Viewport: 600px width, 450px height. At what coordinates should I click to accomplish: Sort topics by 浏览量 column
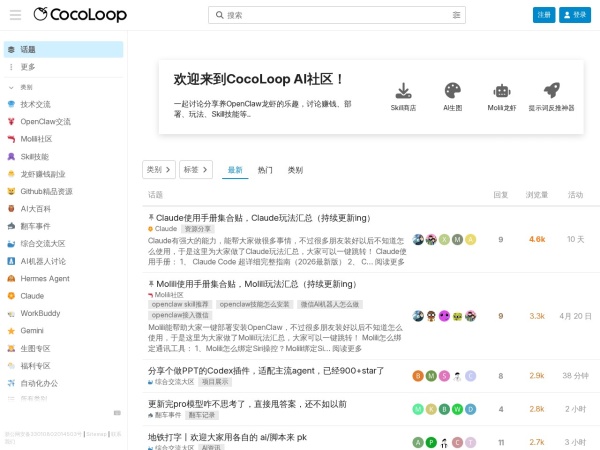pyautogui.click(x=537, y=195)
